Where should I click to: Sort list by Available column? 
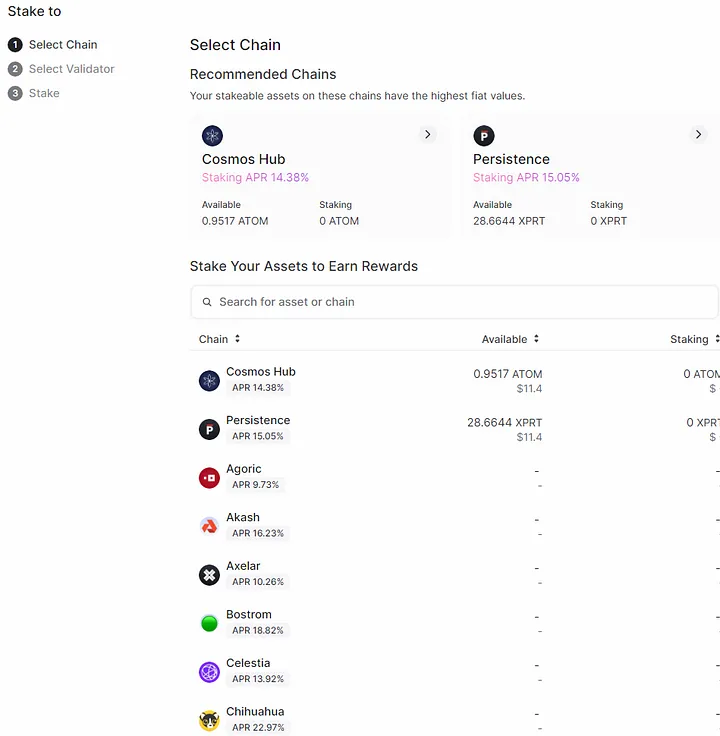(x=510, y=339)
